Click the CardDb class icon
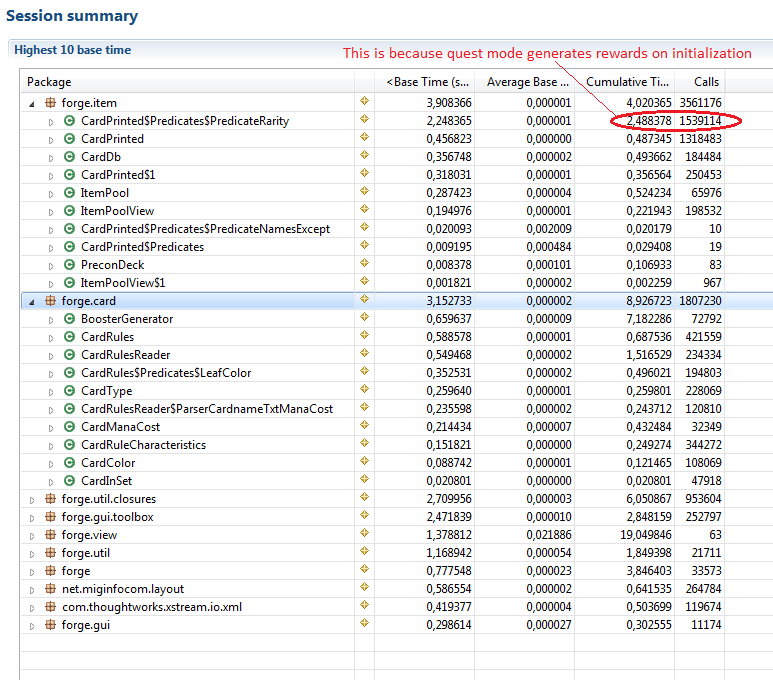 (69, 157)
